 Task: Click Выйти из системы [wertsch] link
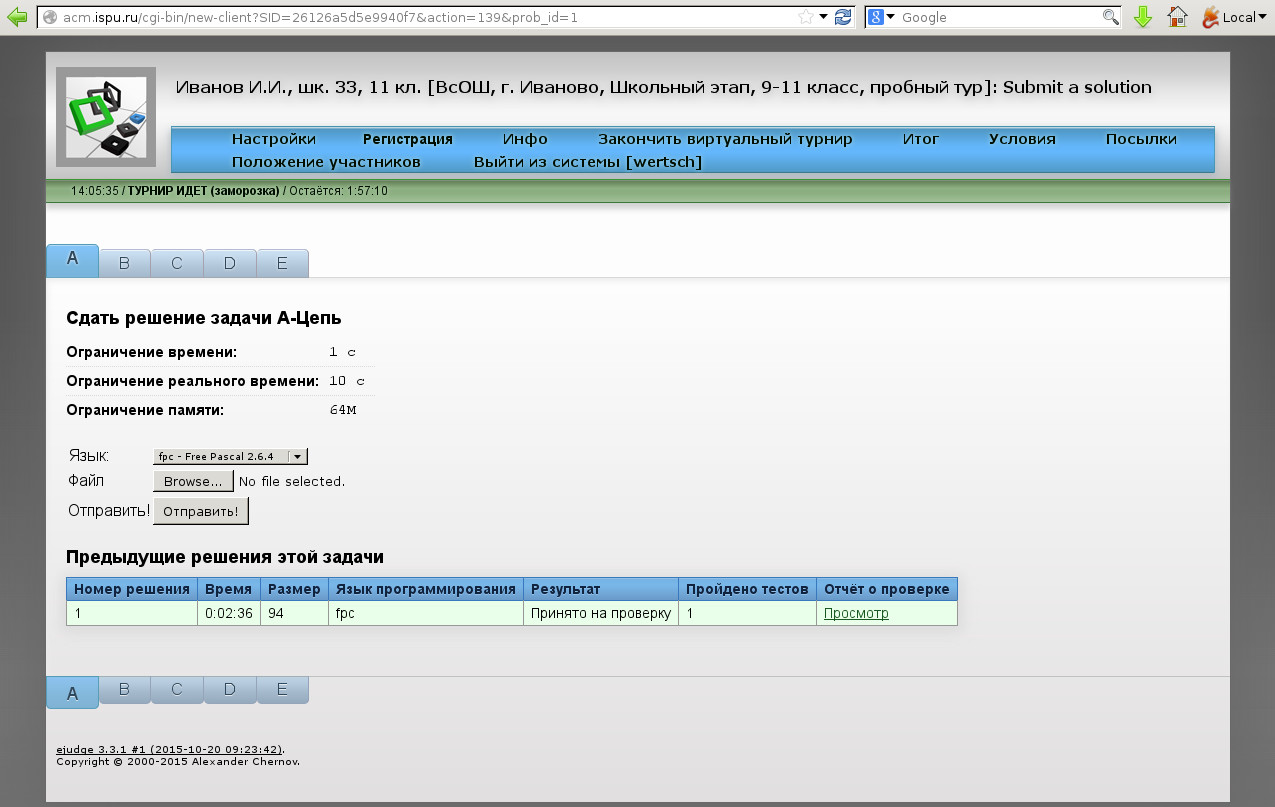587,162
